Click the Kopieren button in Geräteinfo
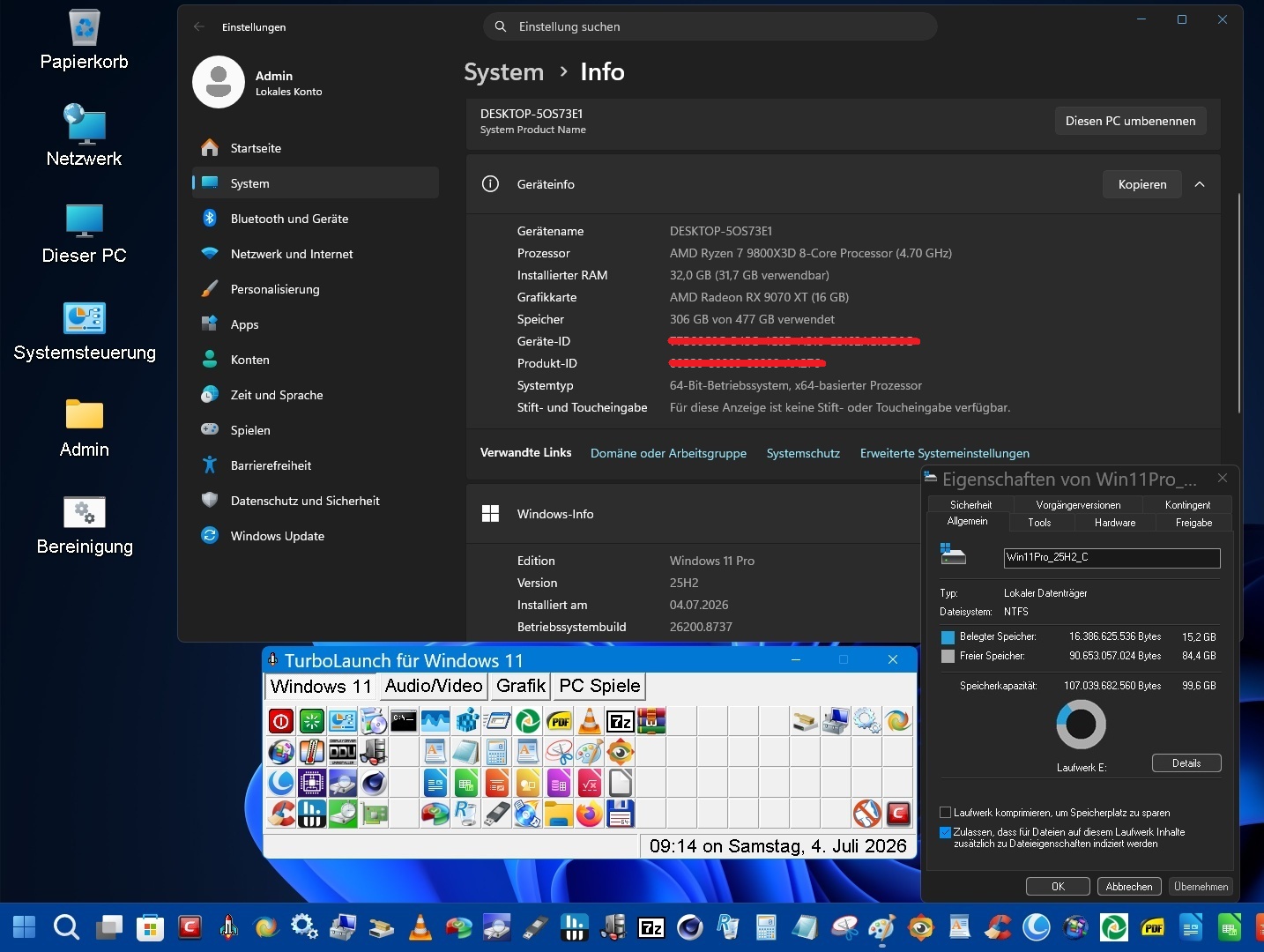The height and width of the screenshot is (952, 1264). click(x=1142, y=184)
